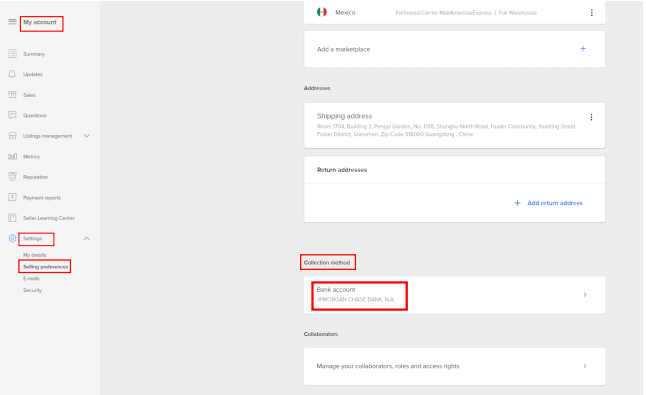
Task: Click the Return addresses heading
Action: click(x=342, y=170)
